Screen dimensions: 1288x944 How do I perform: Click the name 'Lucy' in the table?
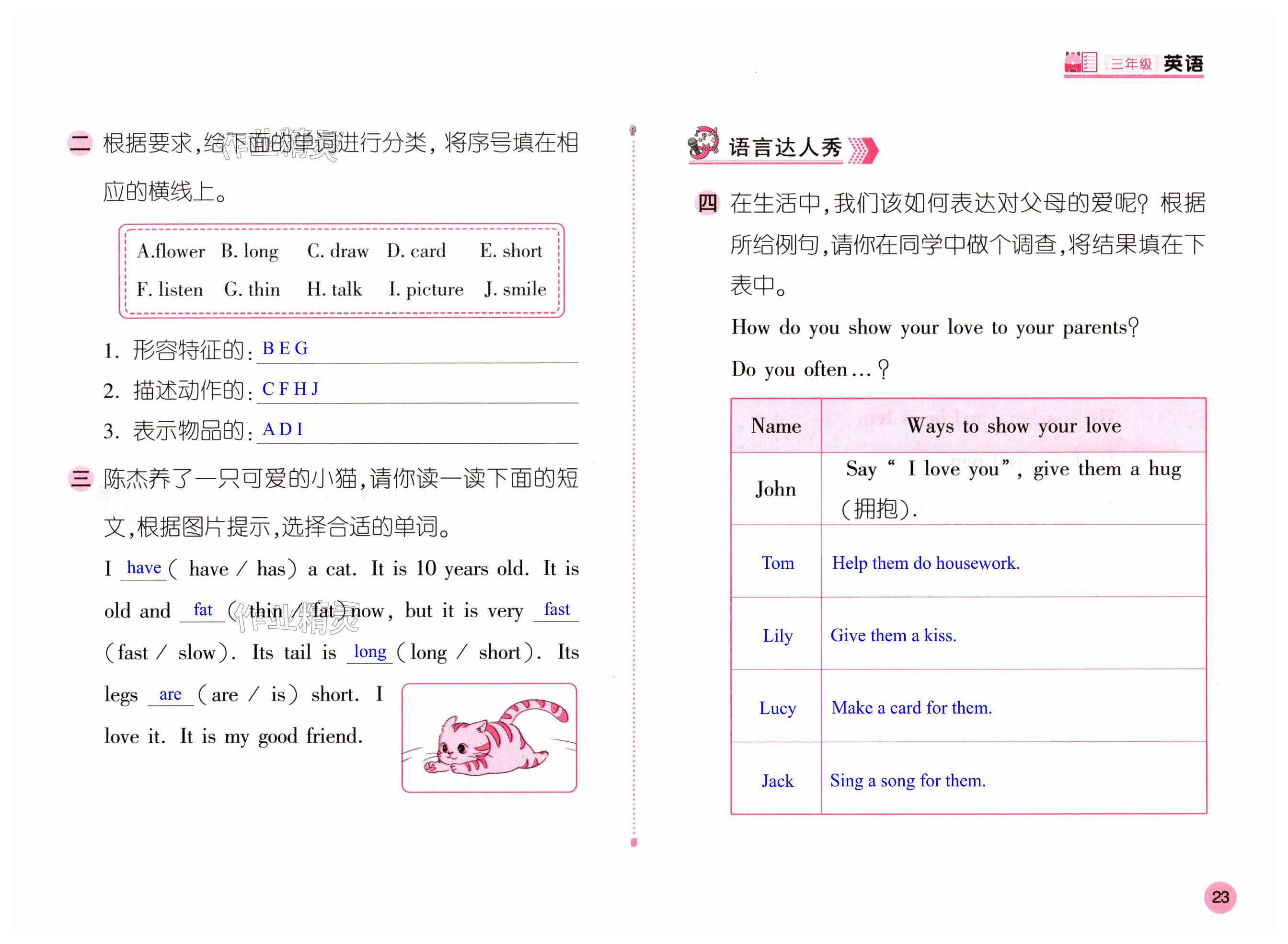coord(777,708)
